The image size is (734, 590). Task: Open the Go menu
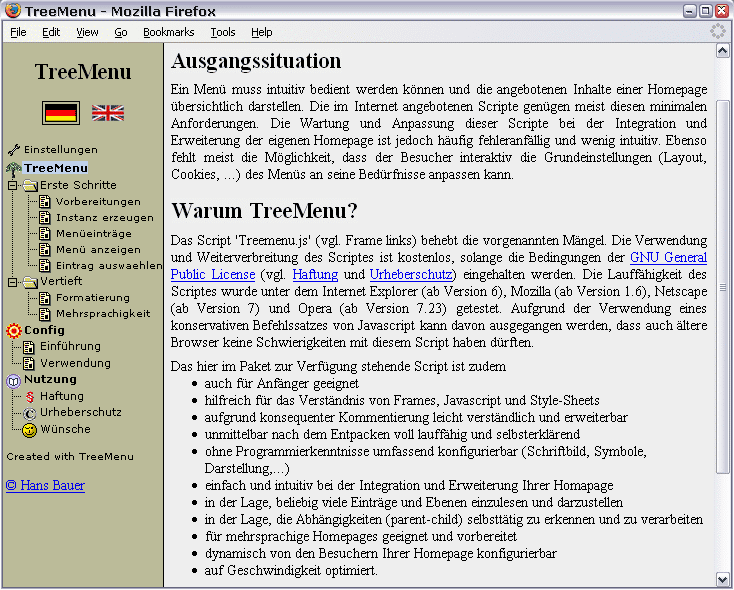pyautogui.click(x=121, y=32)
